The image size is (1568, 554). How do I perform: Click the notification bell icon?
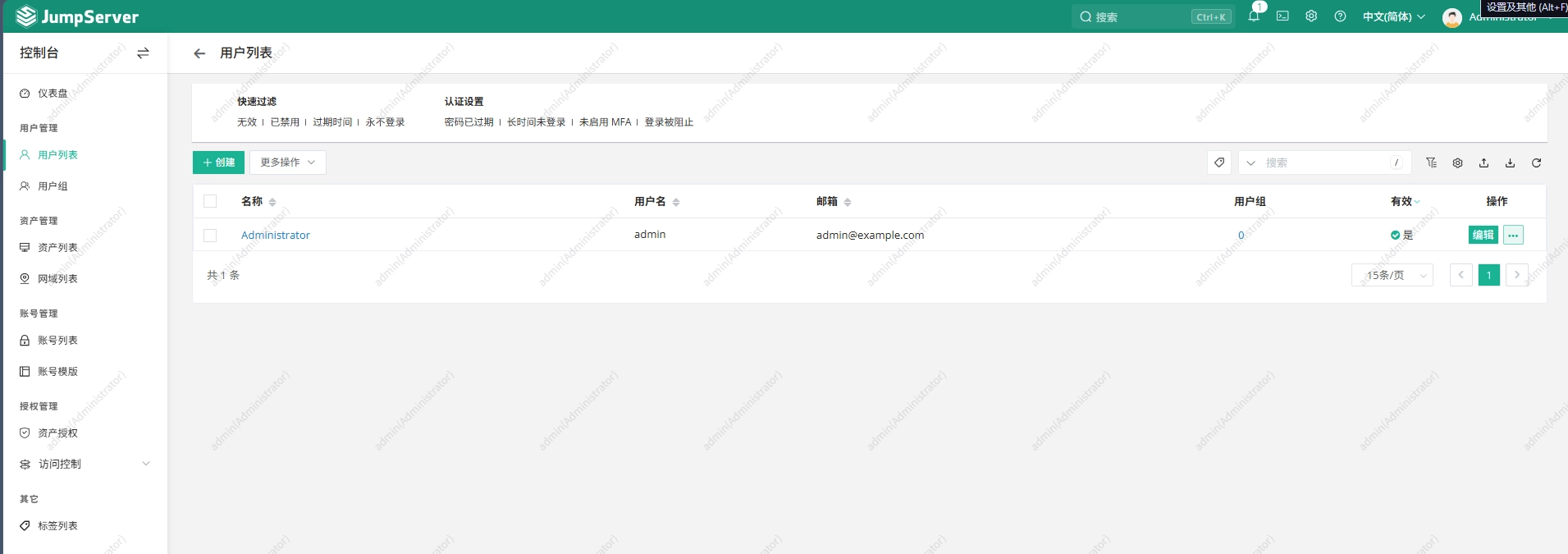click(1253, 16)
